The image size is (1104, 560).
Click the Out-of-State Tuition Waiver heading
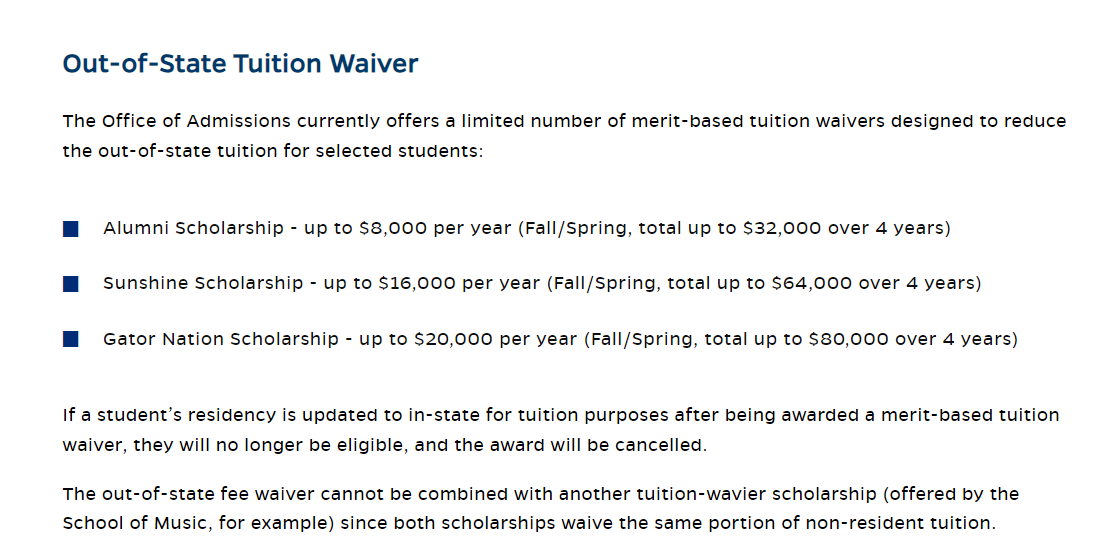pos(240,63)
